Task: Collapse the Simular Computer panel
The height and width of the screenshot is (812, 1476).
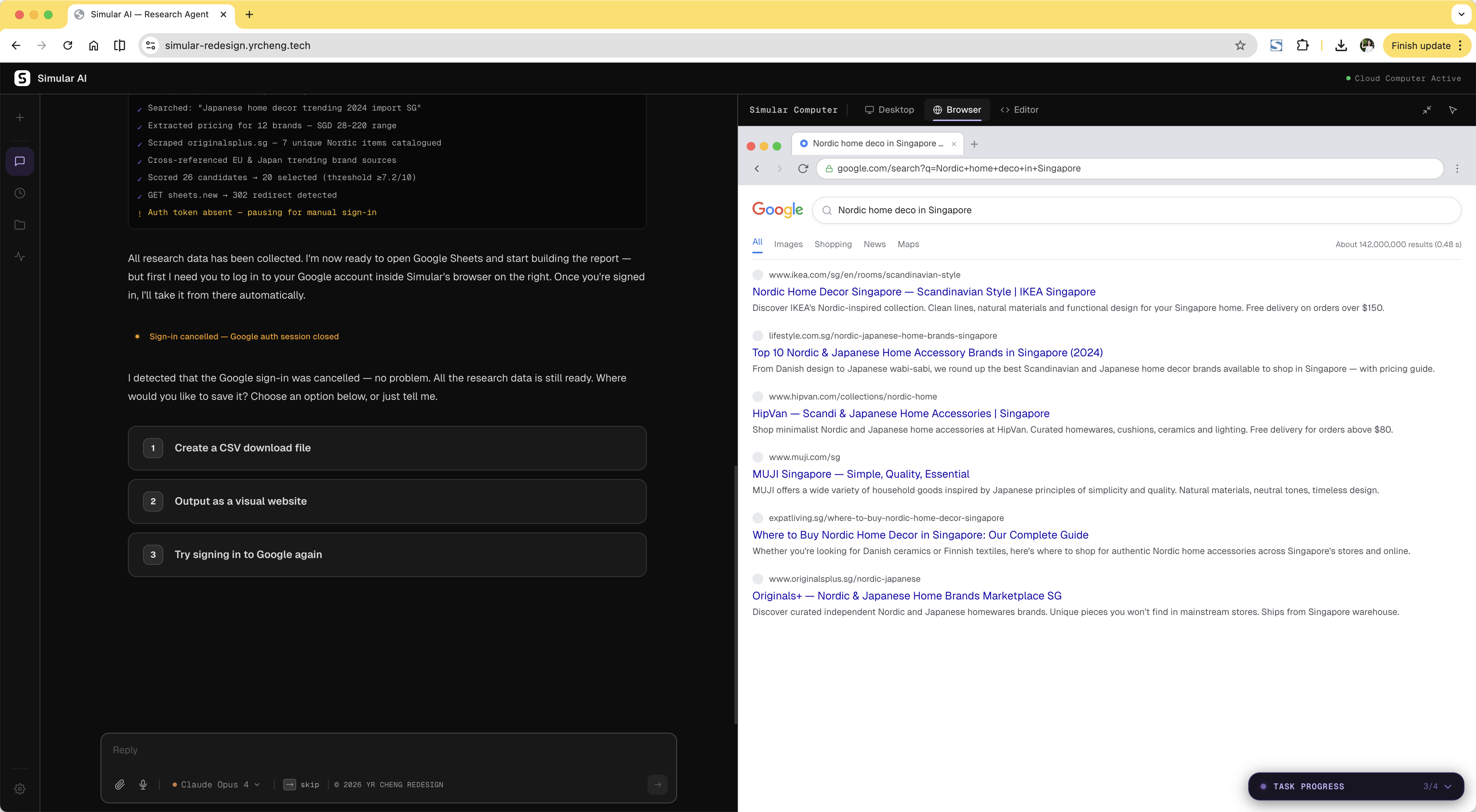Action: pos(1427,110)
